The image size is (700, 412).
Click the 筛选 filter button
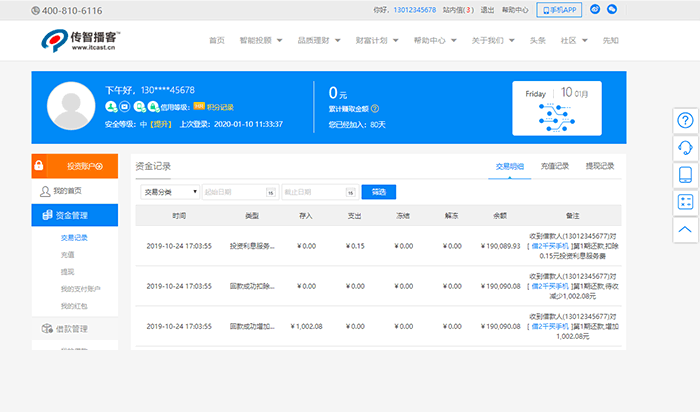pyautogui.click(x=378, y=191)
